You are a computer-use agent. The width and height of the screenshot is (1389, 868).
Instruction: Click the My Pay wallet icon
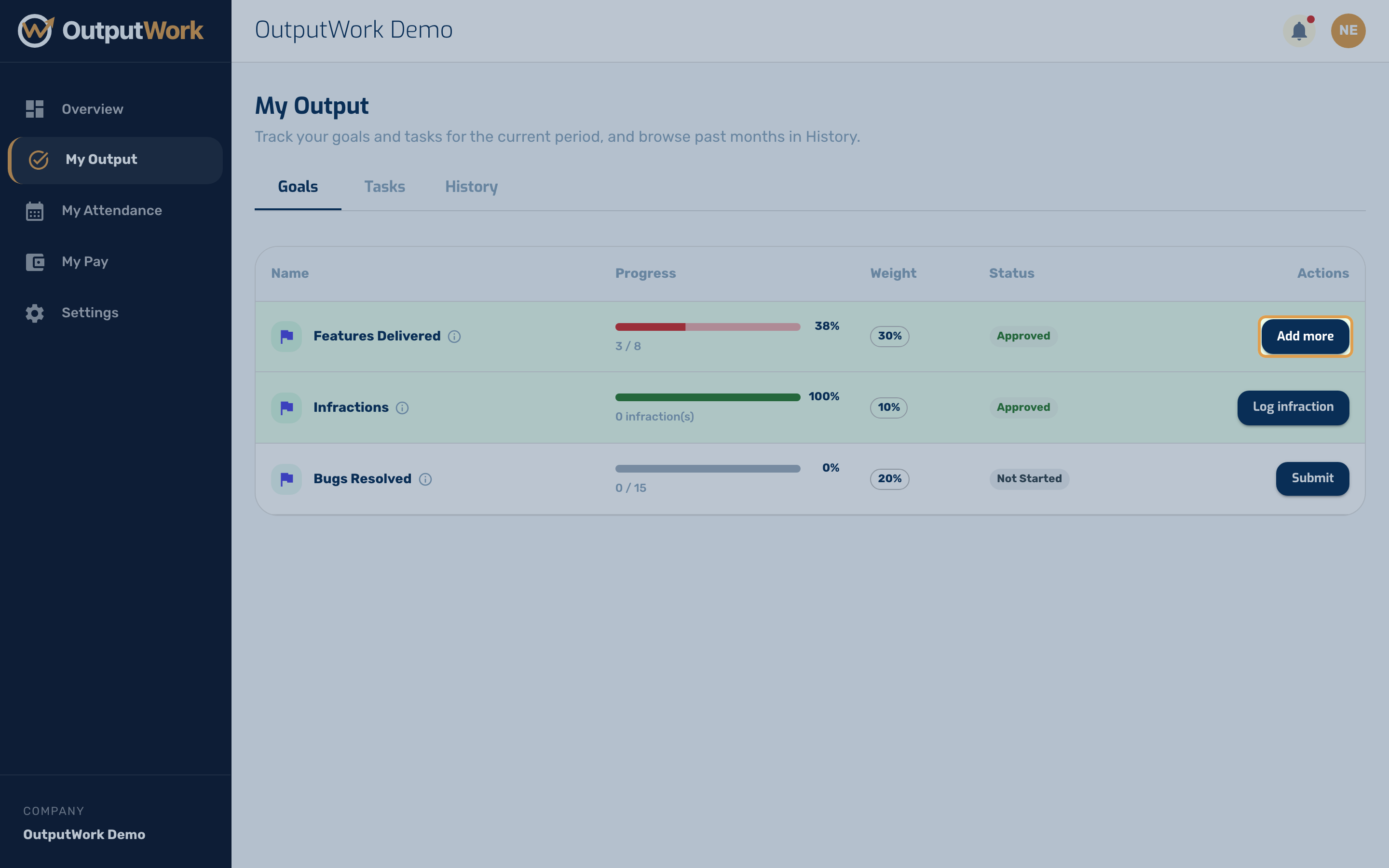click(34, 262)
